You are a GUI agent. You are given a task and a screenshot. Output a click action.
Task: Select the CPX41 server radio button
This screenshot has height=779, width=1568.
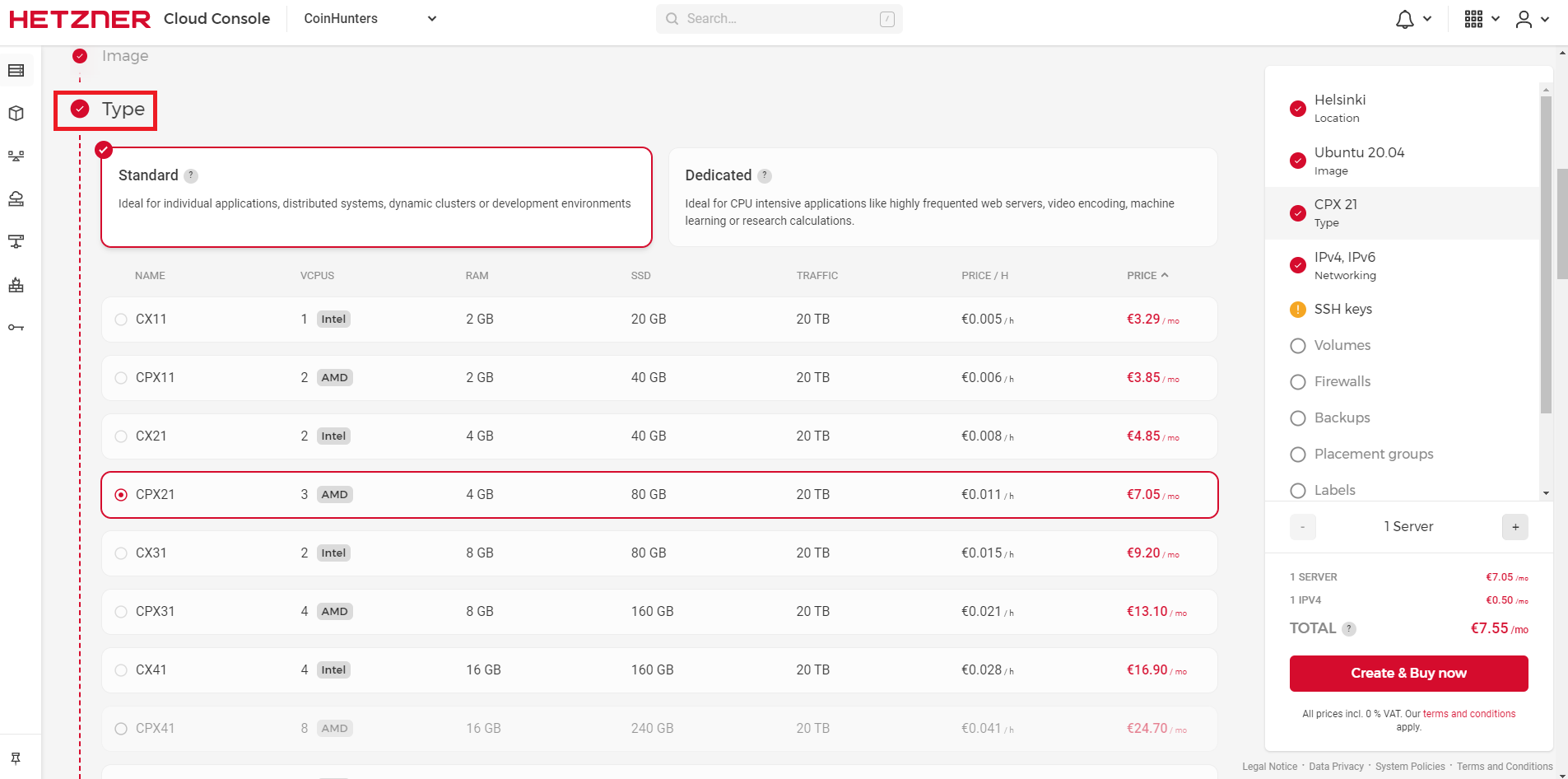pyautogui.click(x=121, y=729)
